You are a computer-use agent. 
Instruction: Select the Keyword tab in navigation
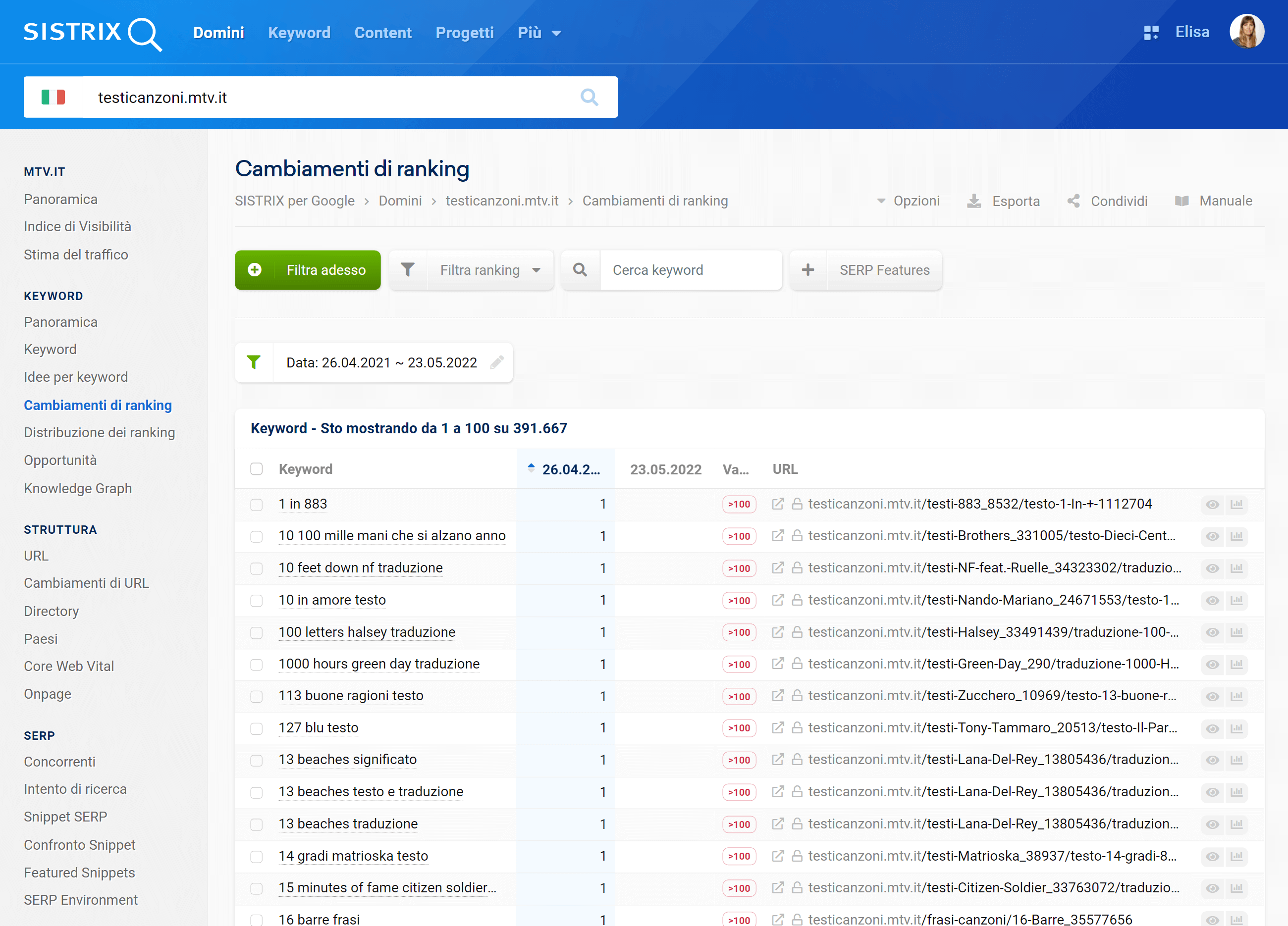coord(300,32)
